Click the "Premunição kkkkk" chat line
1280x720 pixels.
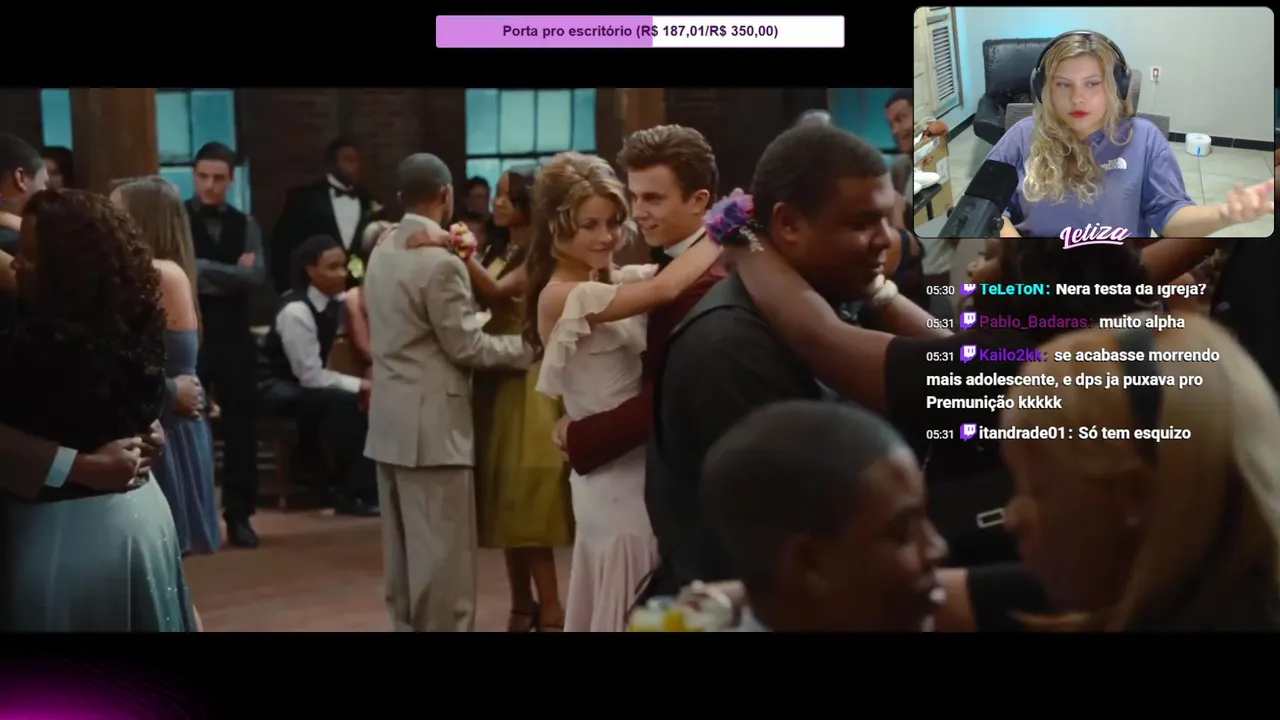(x=994, y=402)
